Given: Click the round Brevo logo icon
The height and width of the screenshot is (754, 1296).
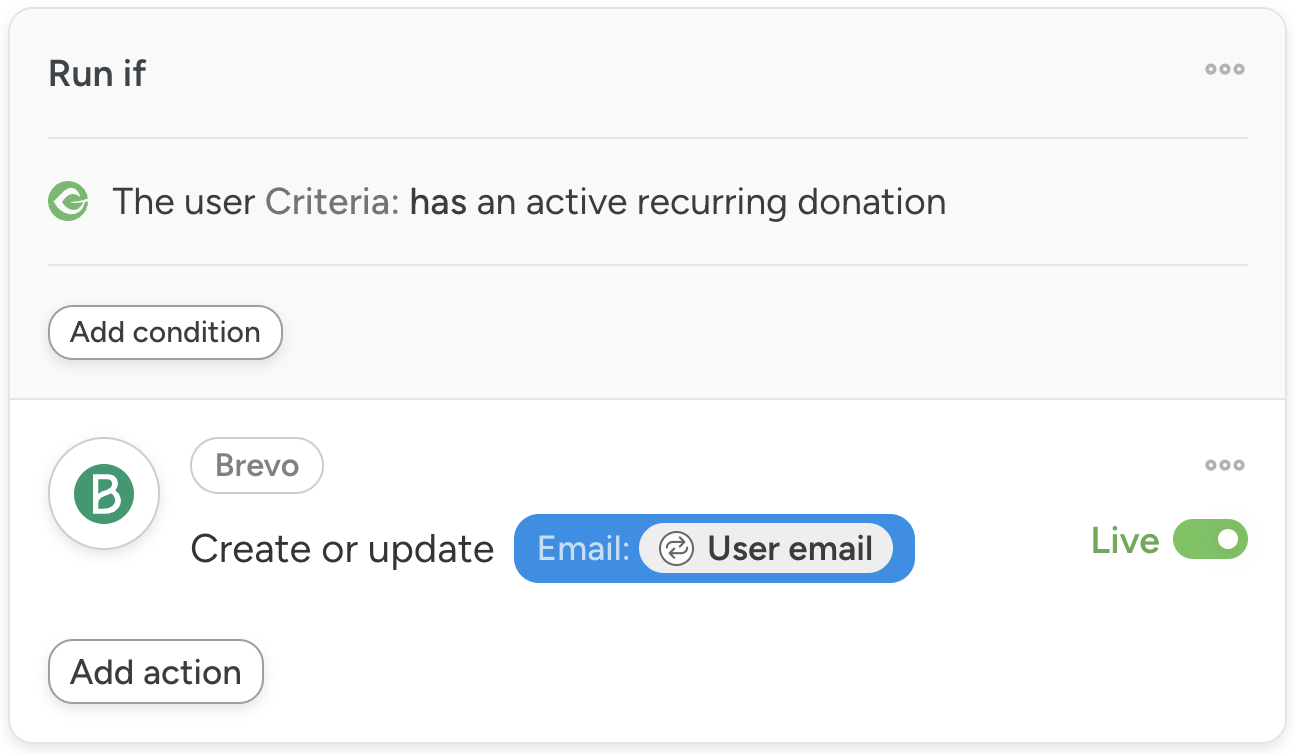Looking at the screenshot, I should point(104,494).
